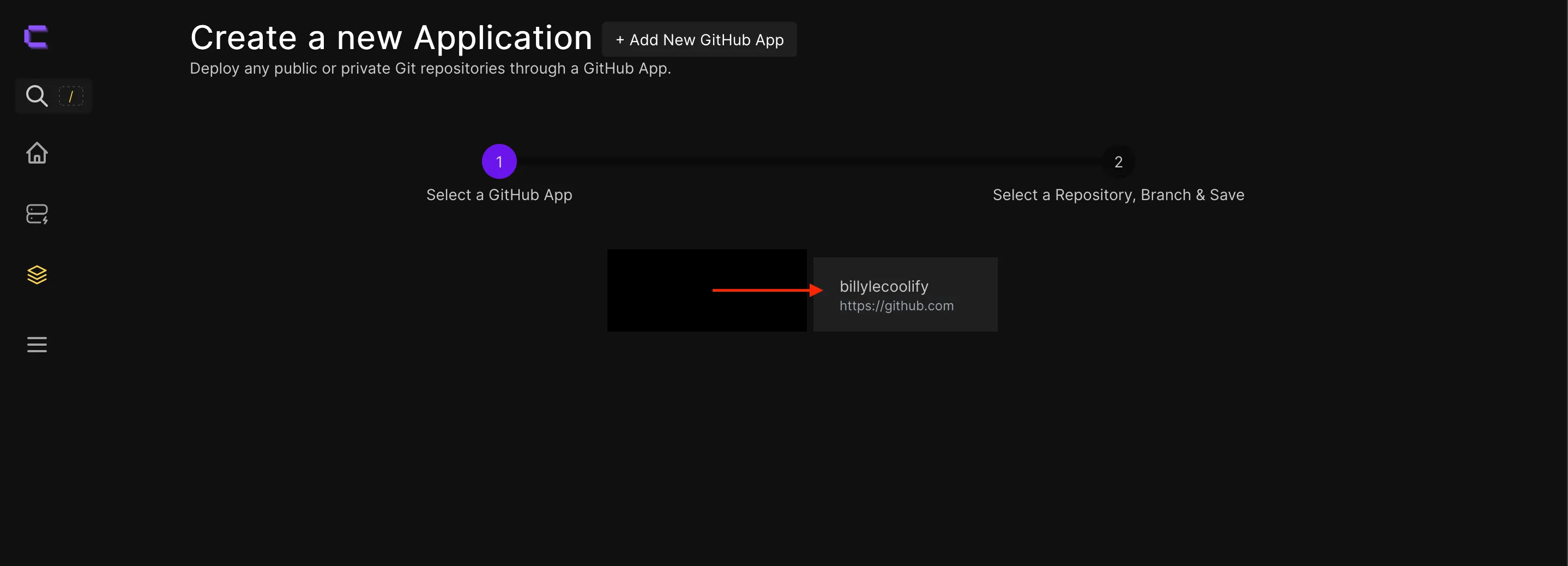Image resolution: width=1568 pixels, height=566 pixels.
Task: Click 'Select a Repository, Branch & Save' label
Action: tap(1118, 195)
